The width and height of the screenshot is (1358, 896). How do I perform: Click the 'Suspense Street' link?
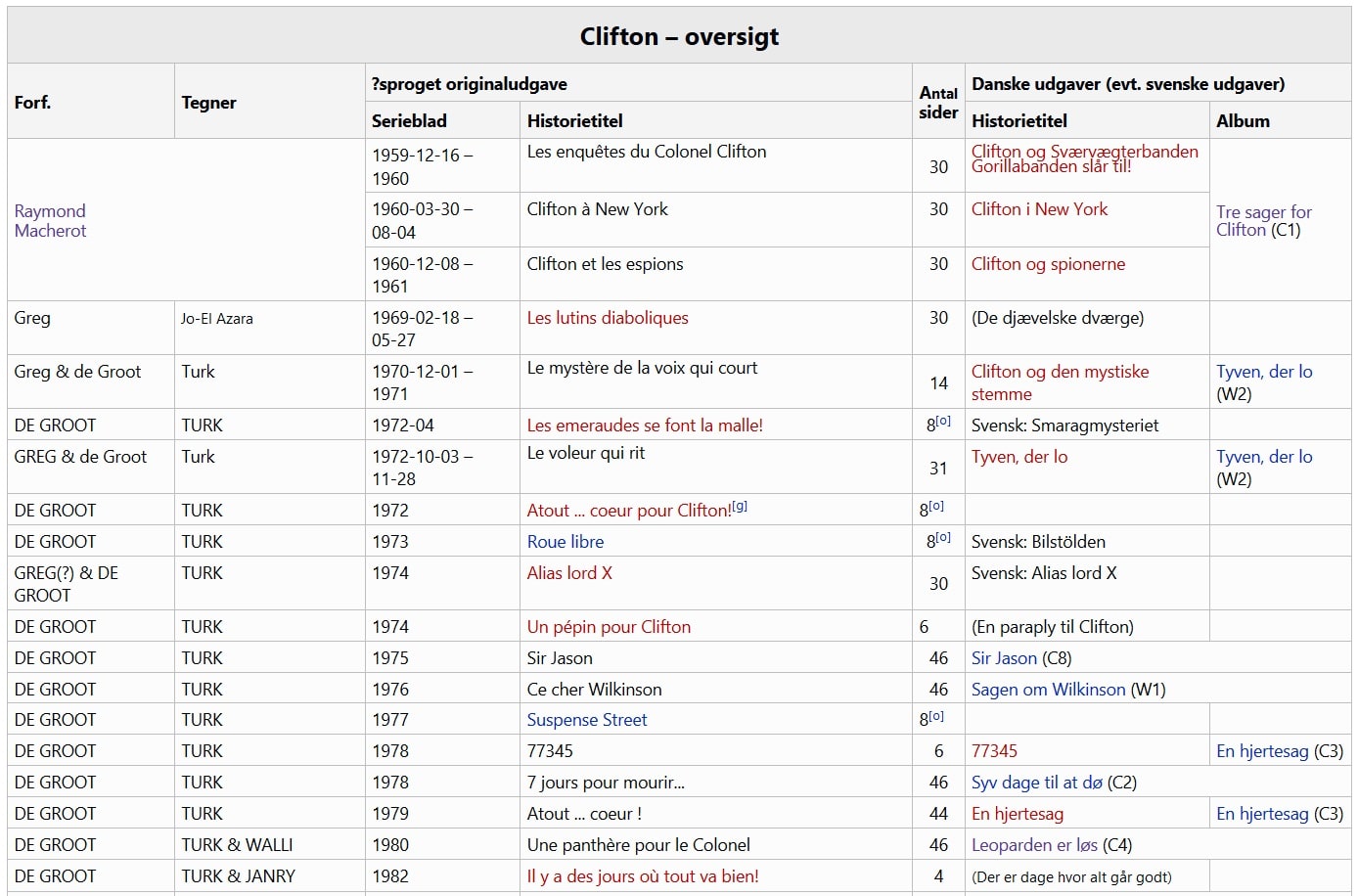coord(586,720)
